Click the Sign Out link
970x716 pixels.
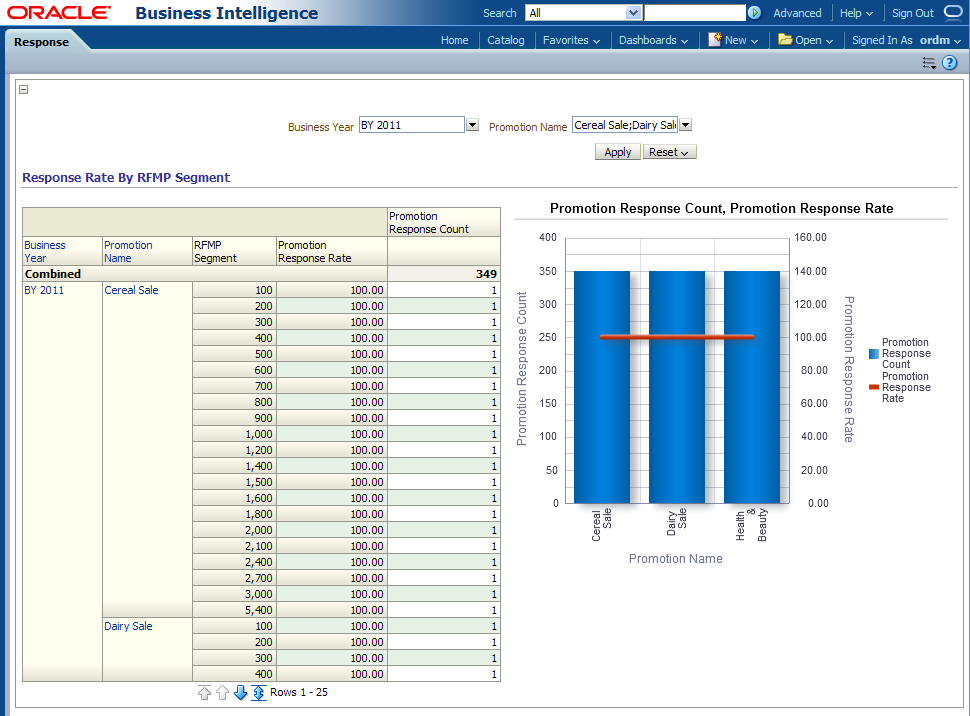(x=912, y=13)
